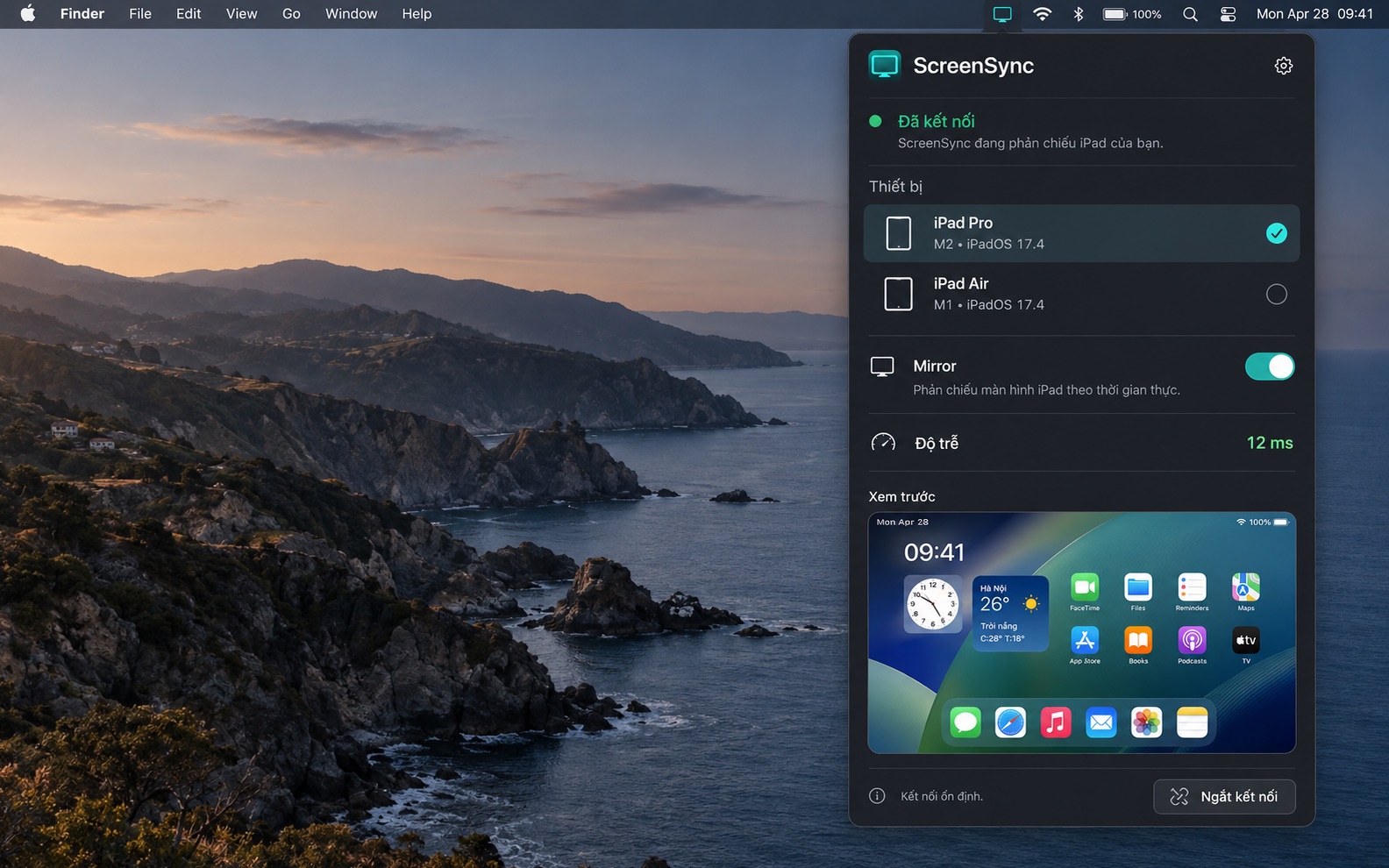
Task: Click the ScreenSync logo in panel header
Action: pos(885,65)
